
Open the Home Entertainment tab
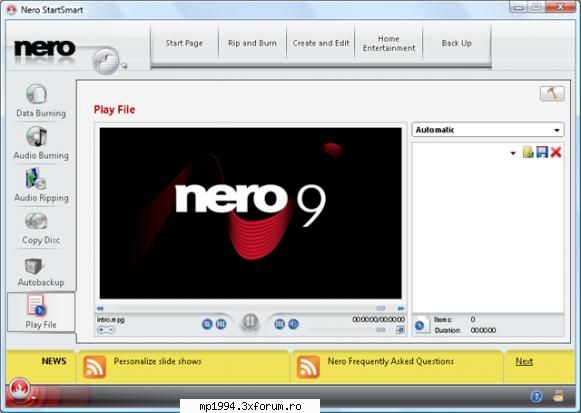point(389,43)
